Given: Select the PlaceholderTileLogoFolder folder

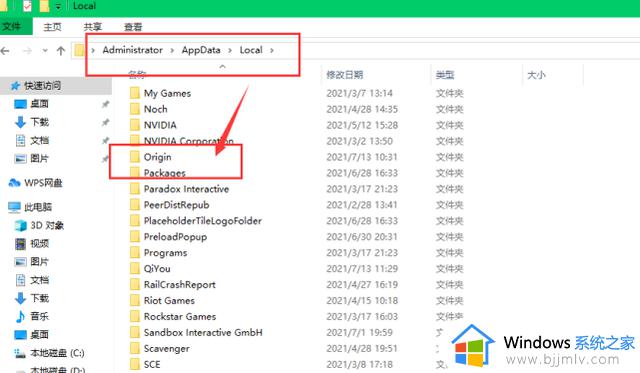Looking at the screenshot, I should pos(202,221).
